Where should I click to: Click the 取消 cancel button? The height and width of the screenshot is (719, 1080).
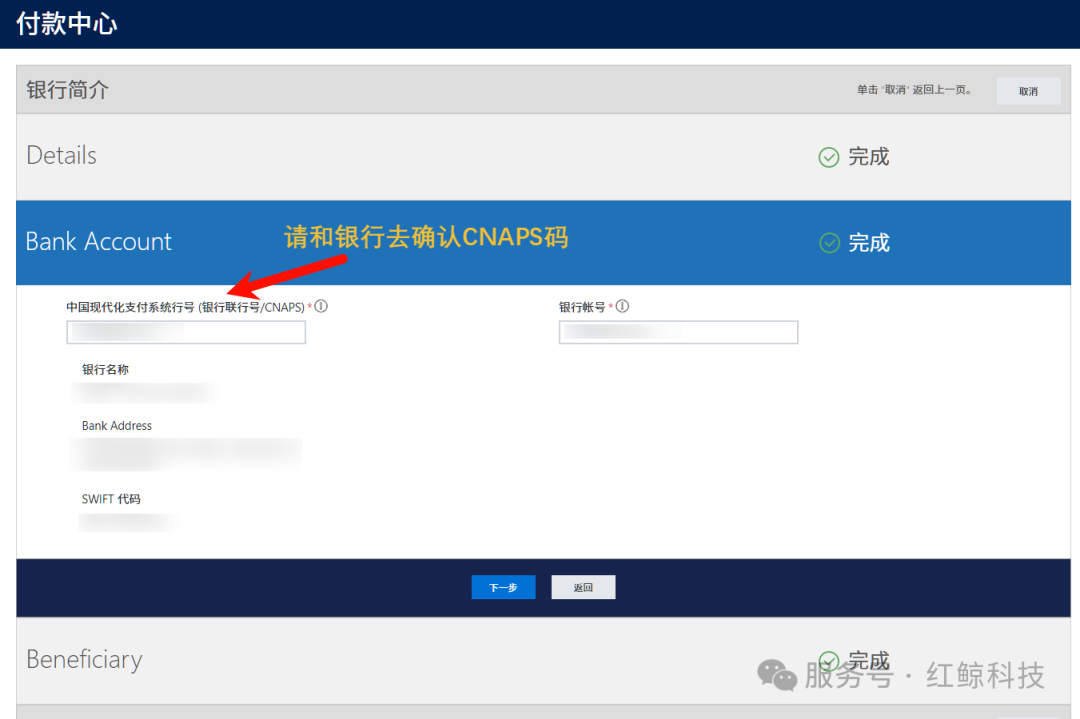point(1028,91)
